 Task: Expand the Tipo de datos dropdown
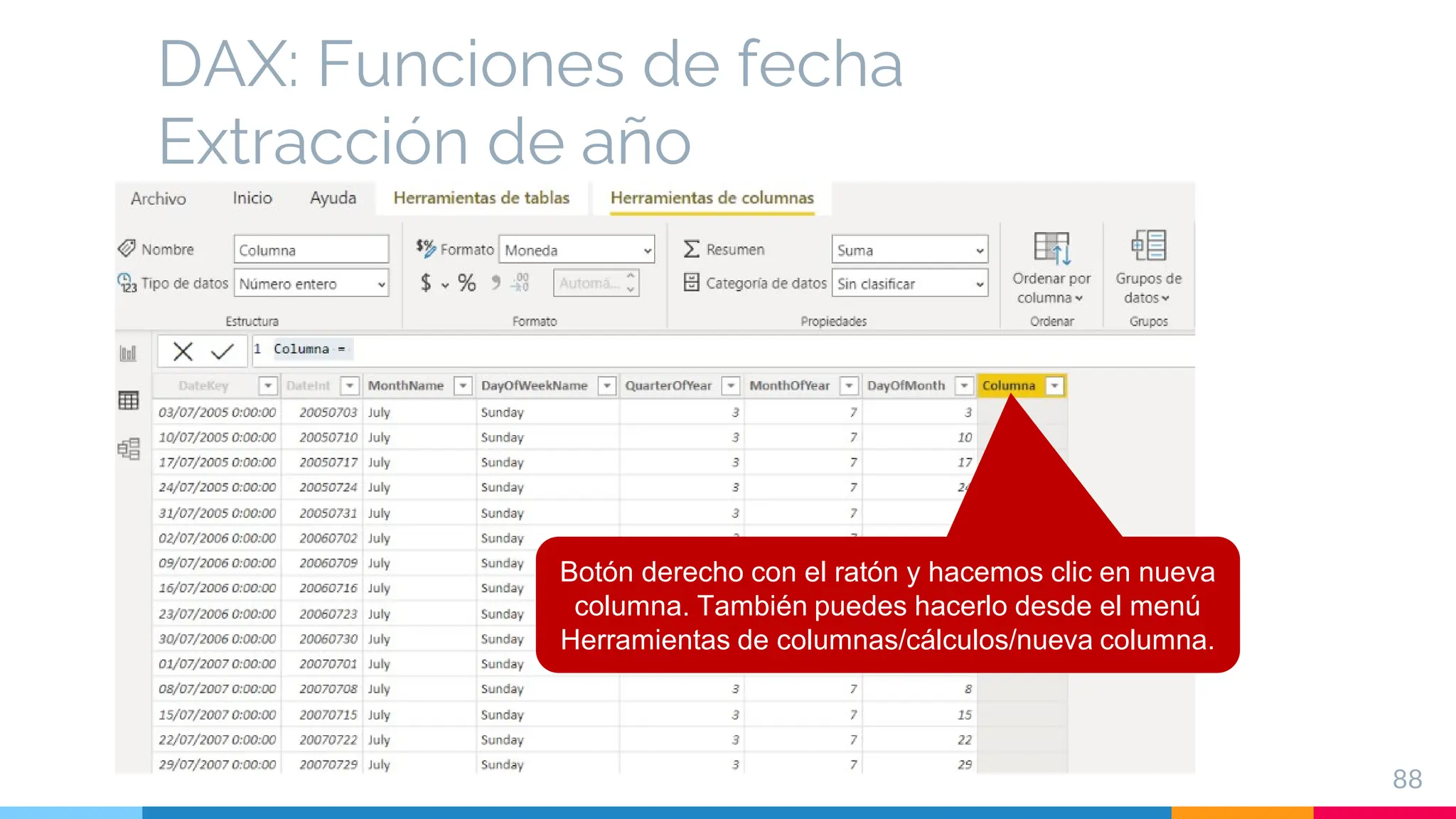[381, 284]
